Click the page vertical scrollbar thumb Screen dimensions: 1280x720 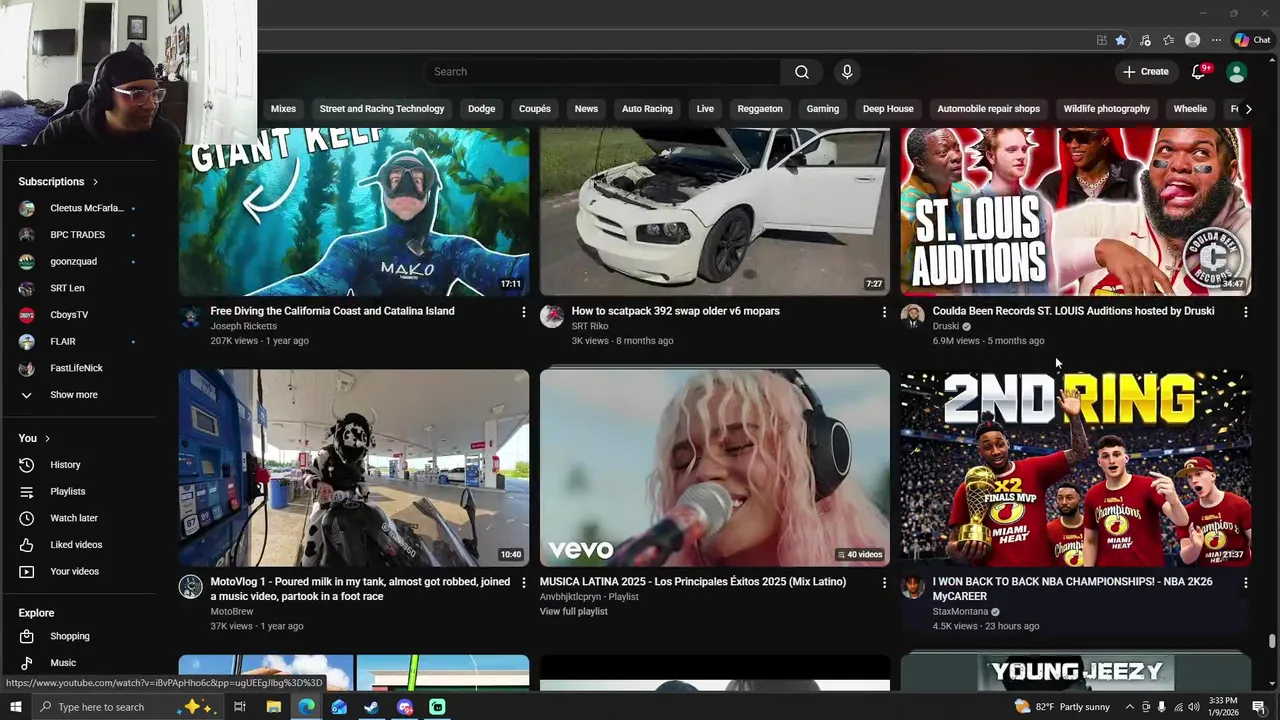click(1272, 641)
